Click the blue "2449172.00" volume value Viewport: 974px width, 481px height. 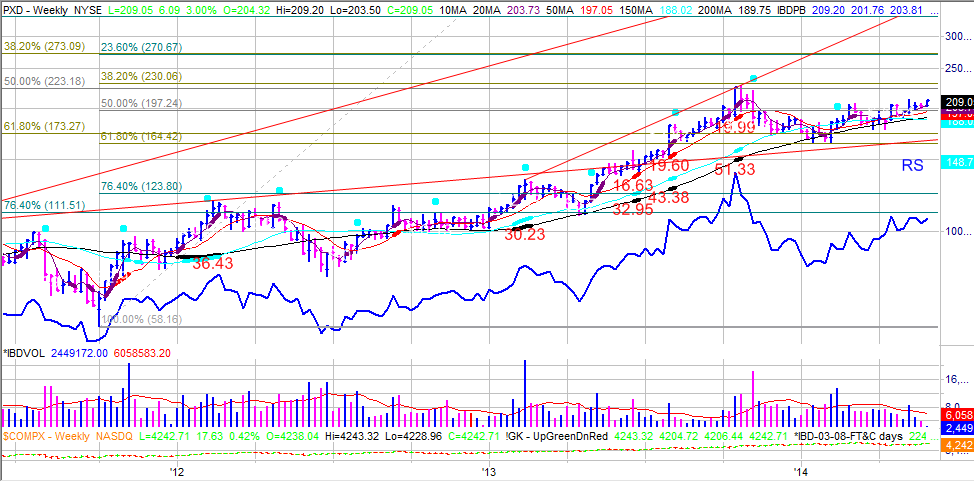point(81,353)
